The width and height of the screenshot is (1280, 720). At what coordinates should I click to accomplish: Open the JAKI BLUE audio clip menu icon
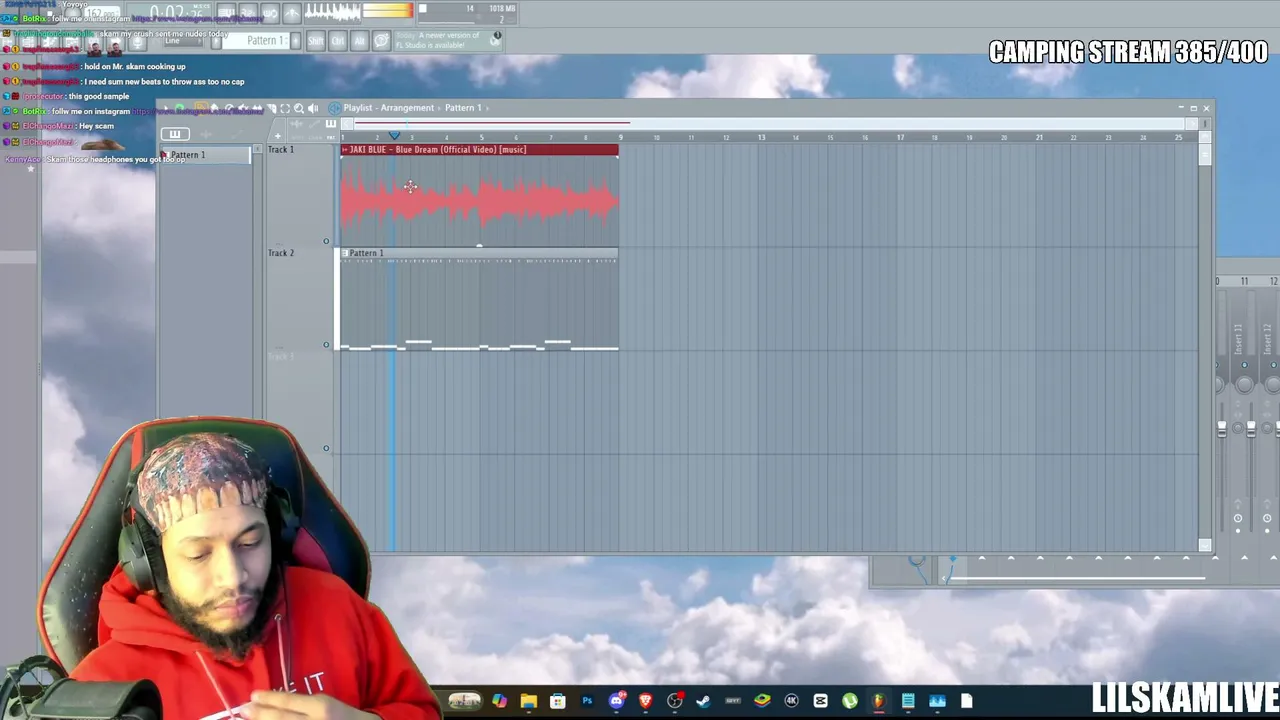pyautogui.click(x=344, y=150)
